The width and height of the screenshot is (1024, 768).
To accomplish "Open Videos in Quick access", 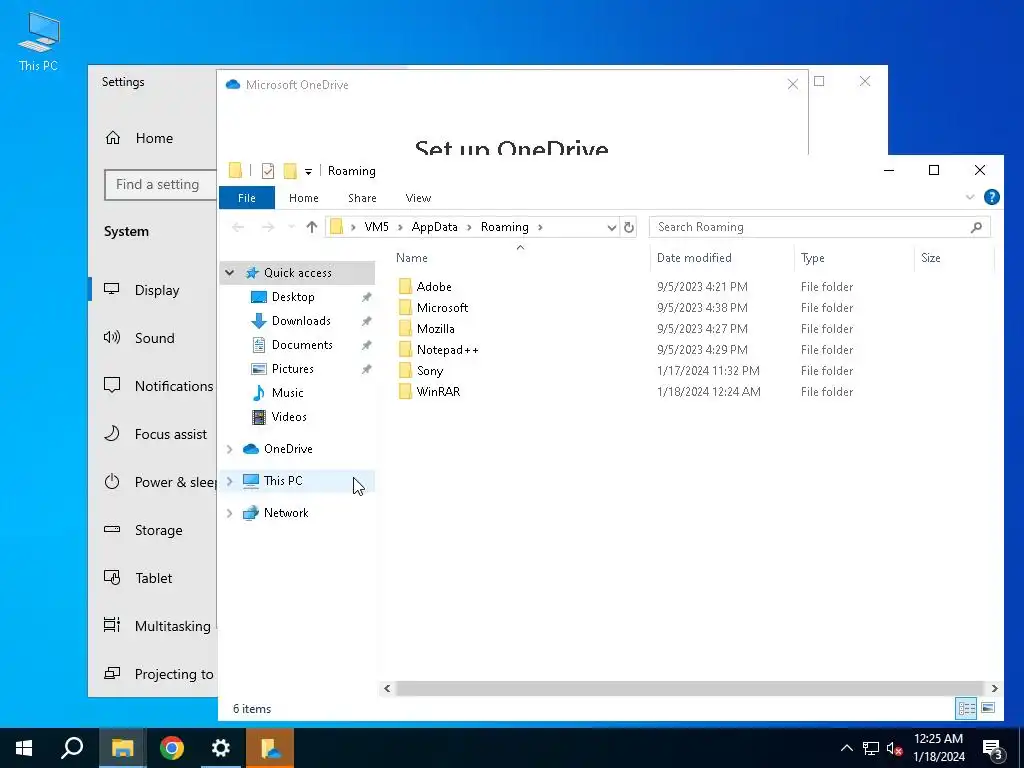I will [289, 417].
